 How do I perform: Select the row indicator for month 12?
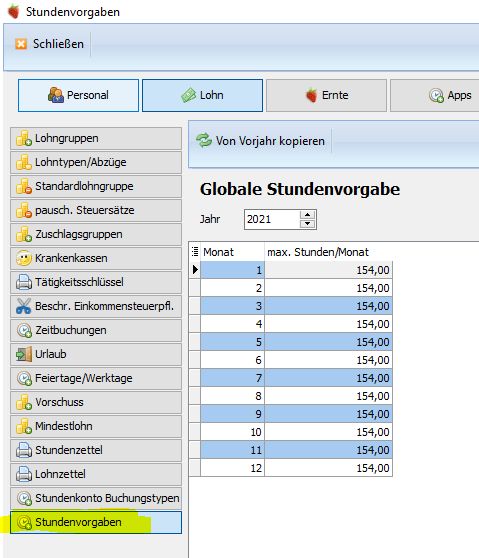[195, 468]
